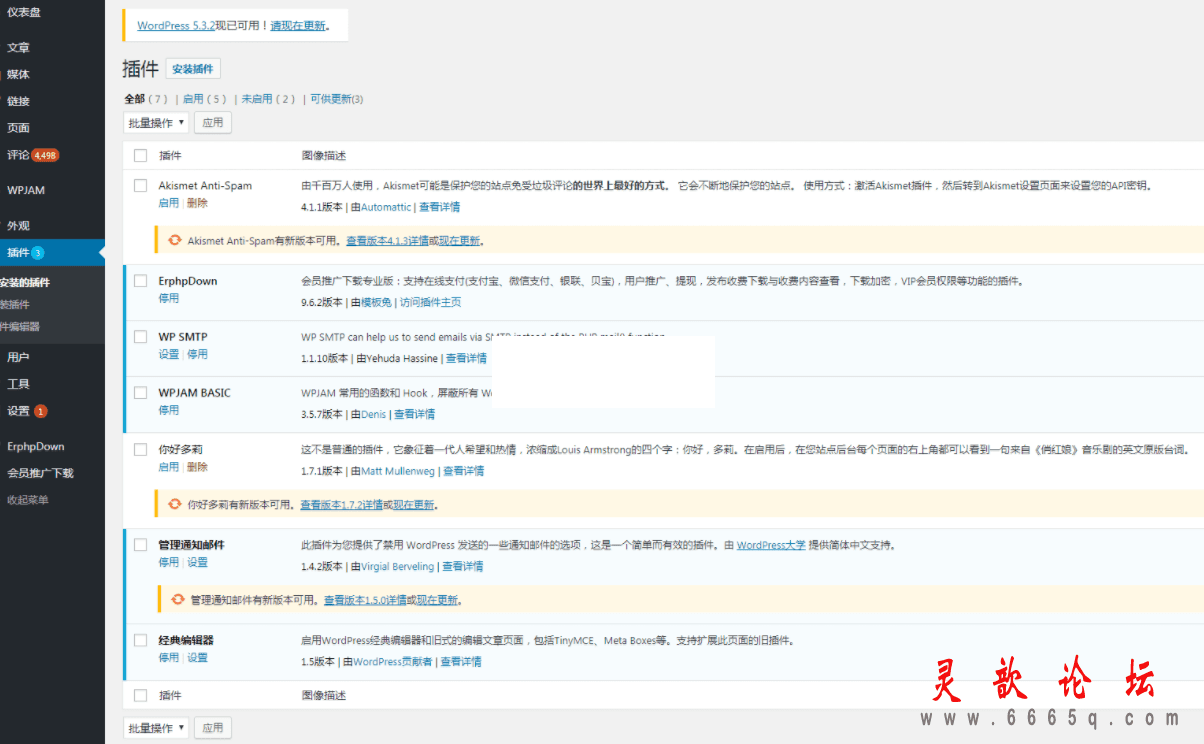This screenshot has height=744, width=1204.
Task: Click 查看版本1.5.0详情 link
Action: click(x=365, y=600)
